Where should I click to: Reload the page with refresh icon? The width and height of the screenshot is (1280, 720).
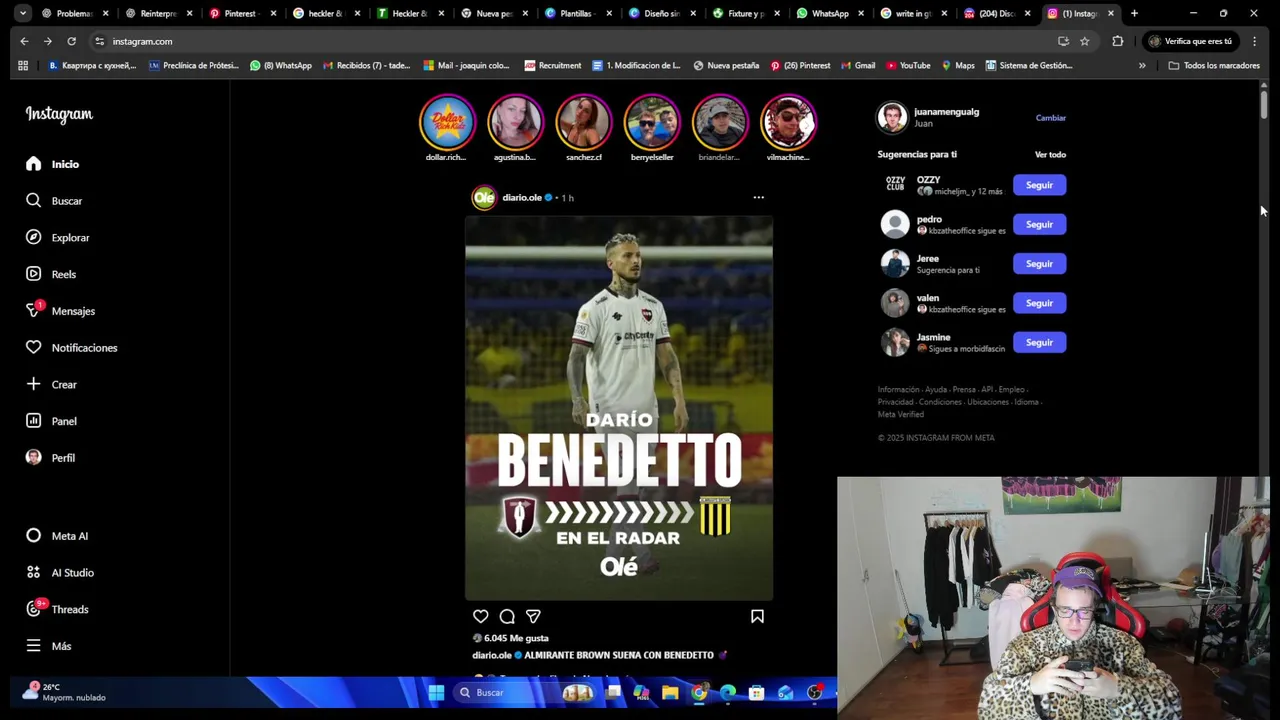71,41
